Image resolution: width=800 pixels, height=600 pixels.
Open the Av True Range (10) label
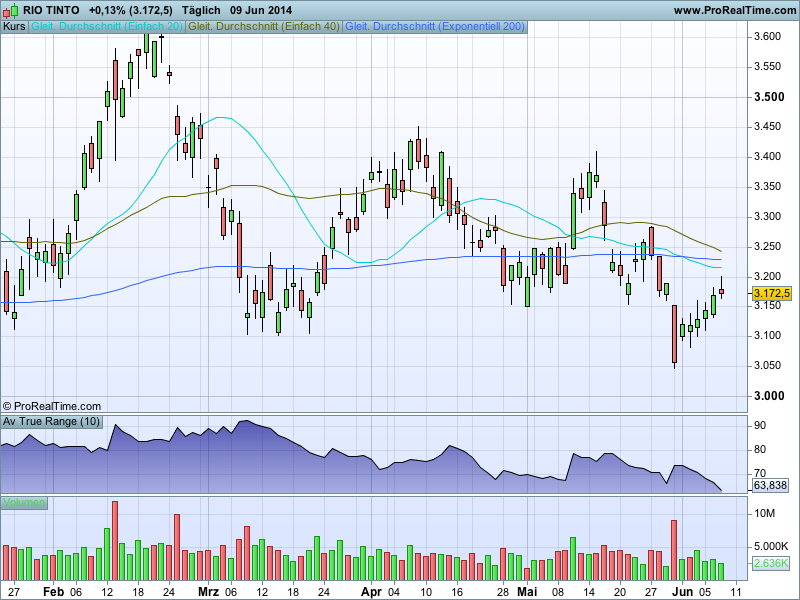click(51, 421)
